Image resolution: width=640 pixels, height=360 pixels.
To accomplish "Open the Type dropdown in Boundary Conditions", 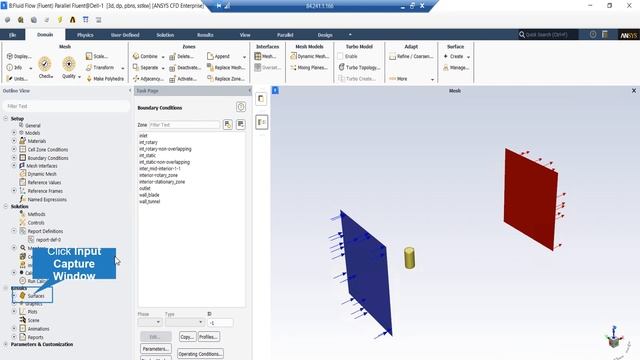I will pos(184,322).
